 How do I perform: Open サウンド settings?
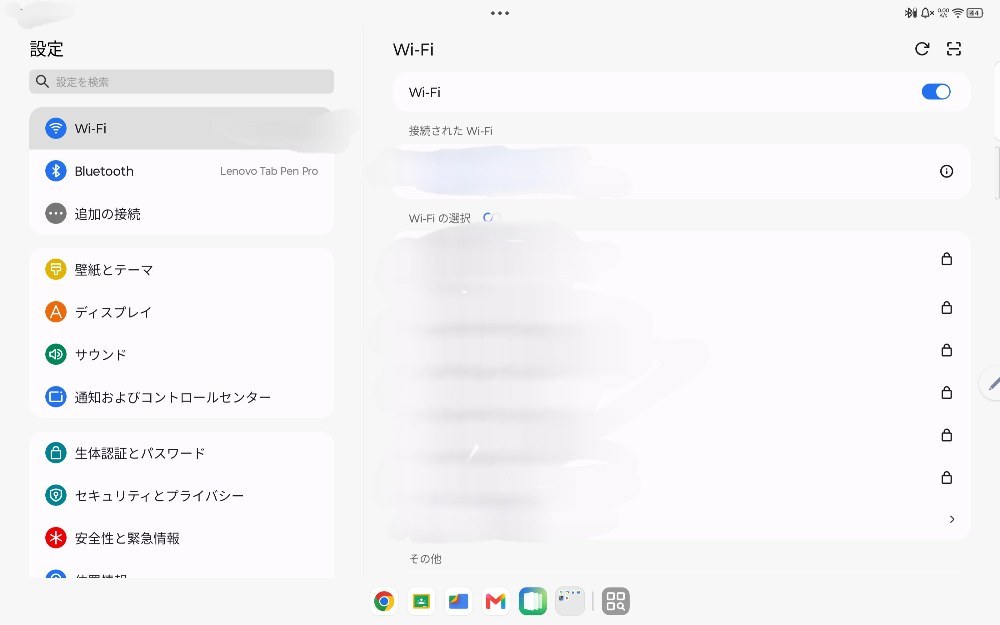tap(181, 355)
